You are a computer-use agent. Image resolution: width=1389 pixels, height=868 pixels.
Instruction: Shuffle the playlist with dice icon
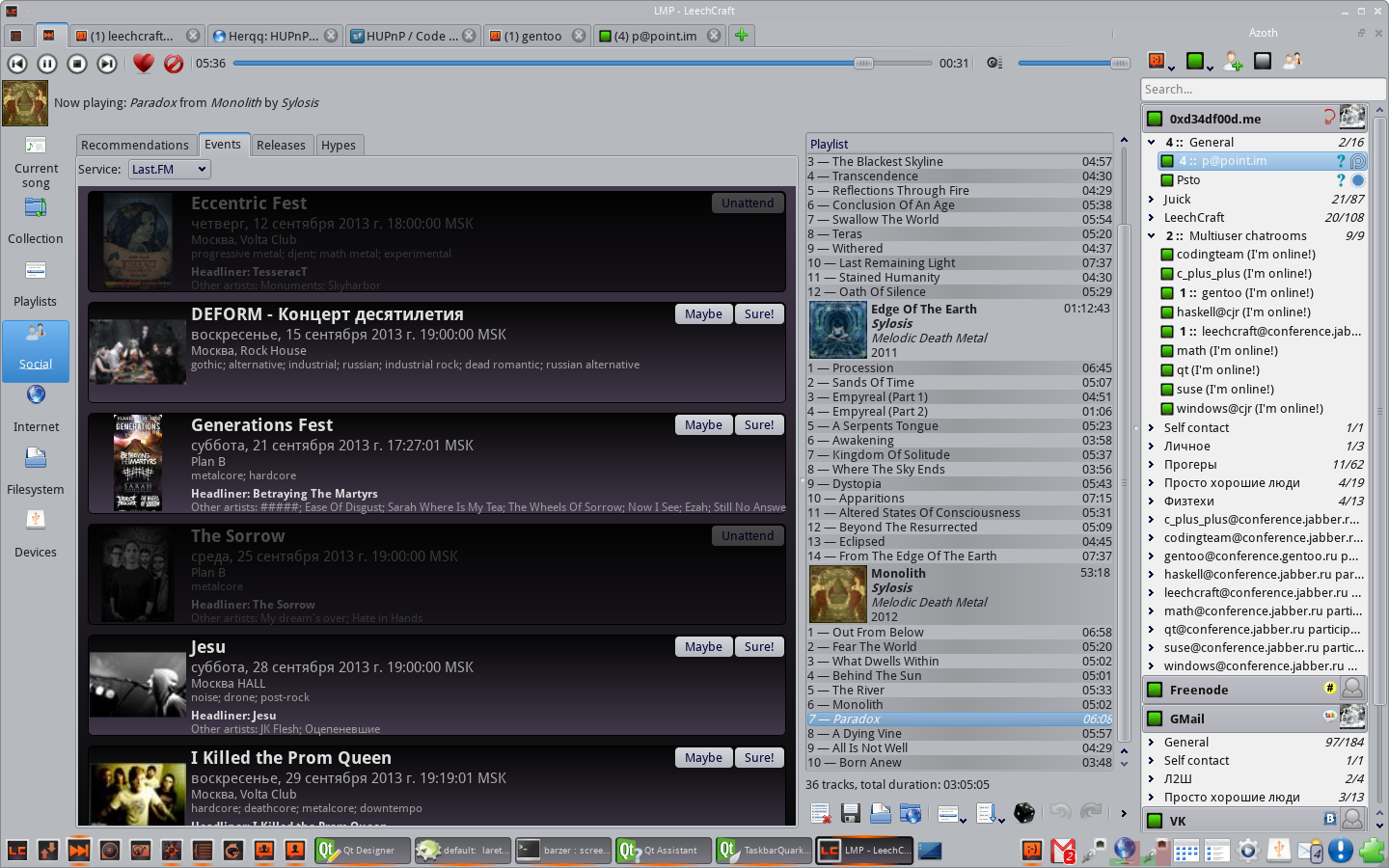tap(1024, 814)
